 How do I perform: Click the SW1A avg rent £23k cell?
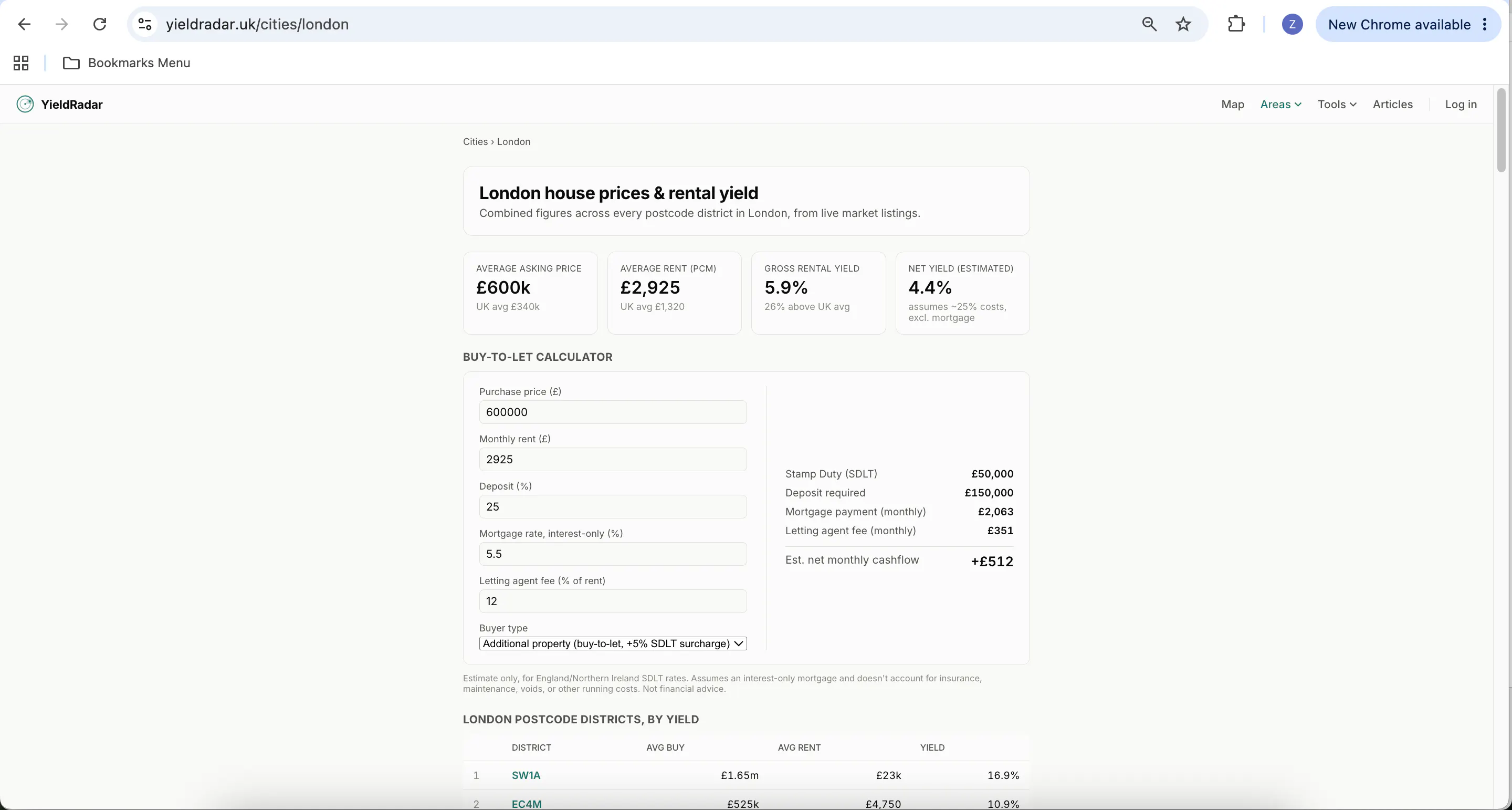coord(889,775)
